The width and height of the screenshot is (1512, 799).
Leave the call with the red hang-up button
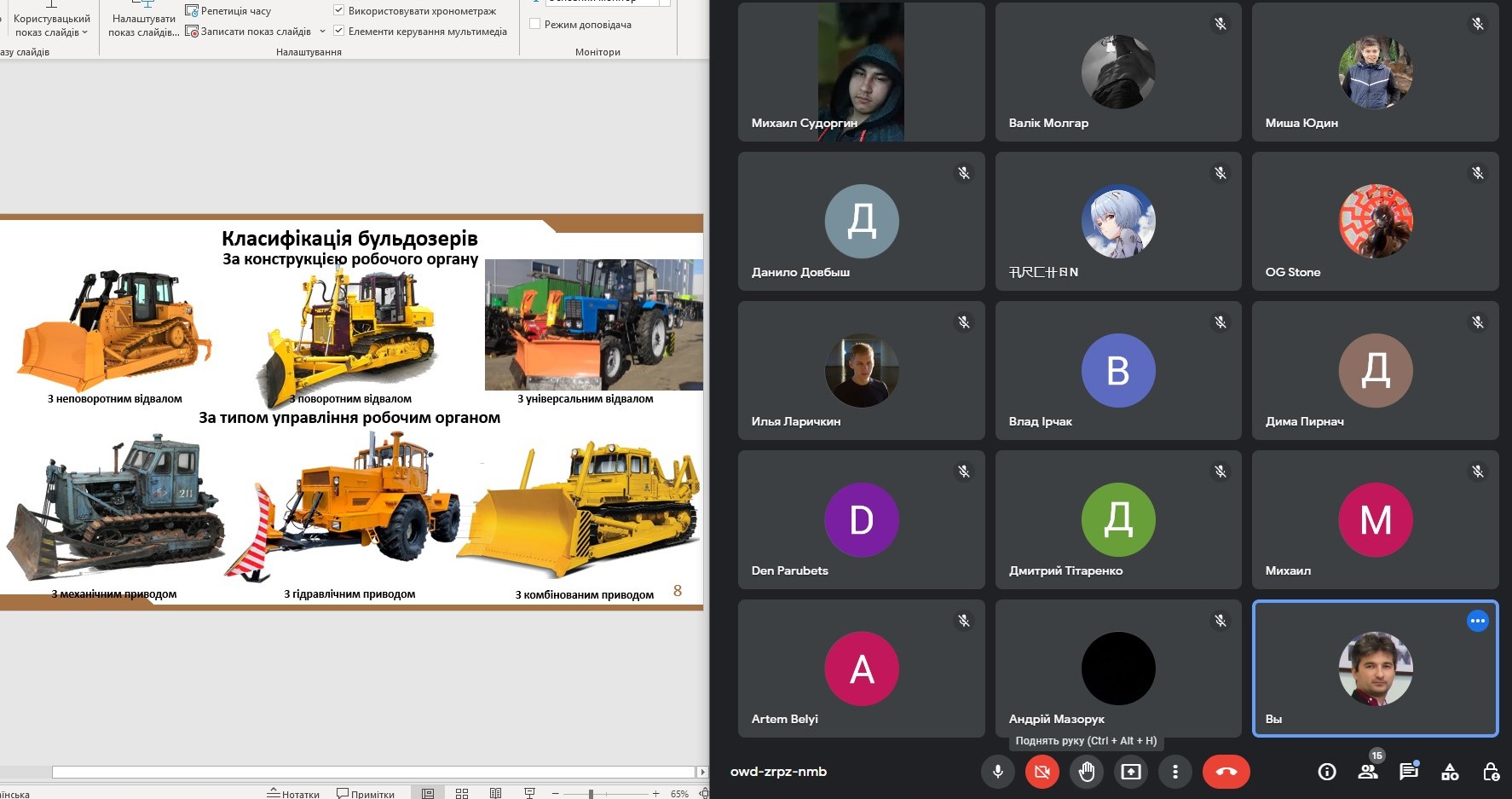(1226, 772)
